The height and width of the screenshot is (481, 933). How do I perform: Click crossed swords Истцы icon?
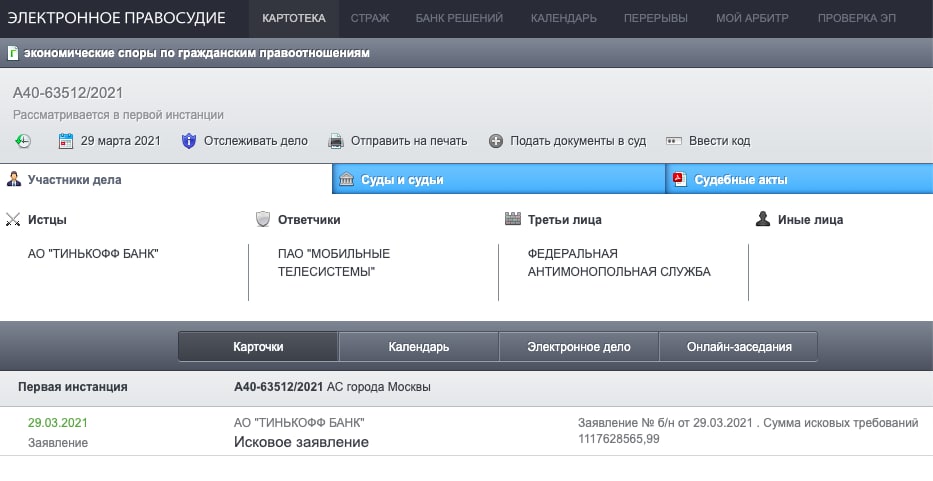pos(13,220)
